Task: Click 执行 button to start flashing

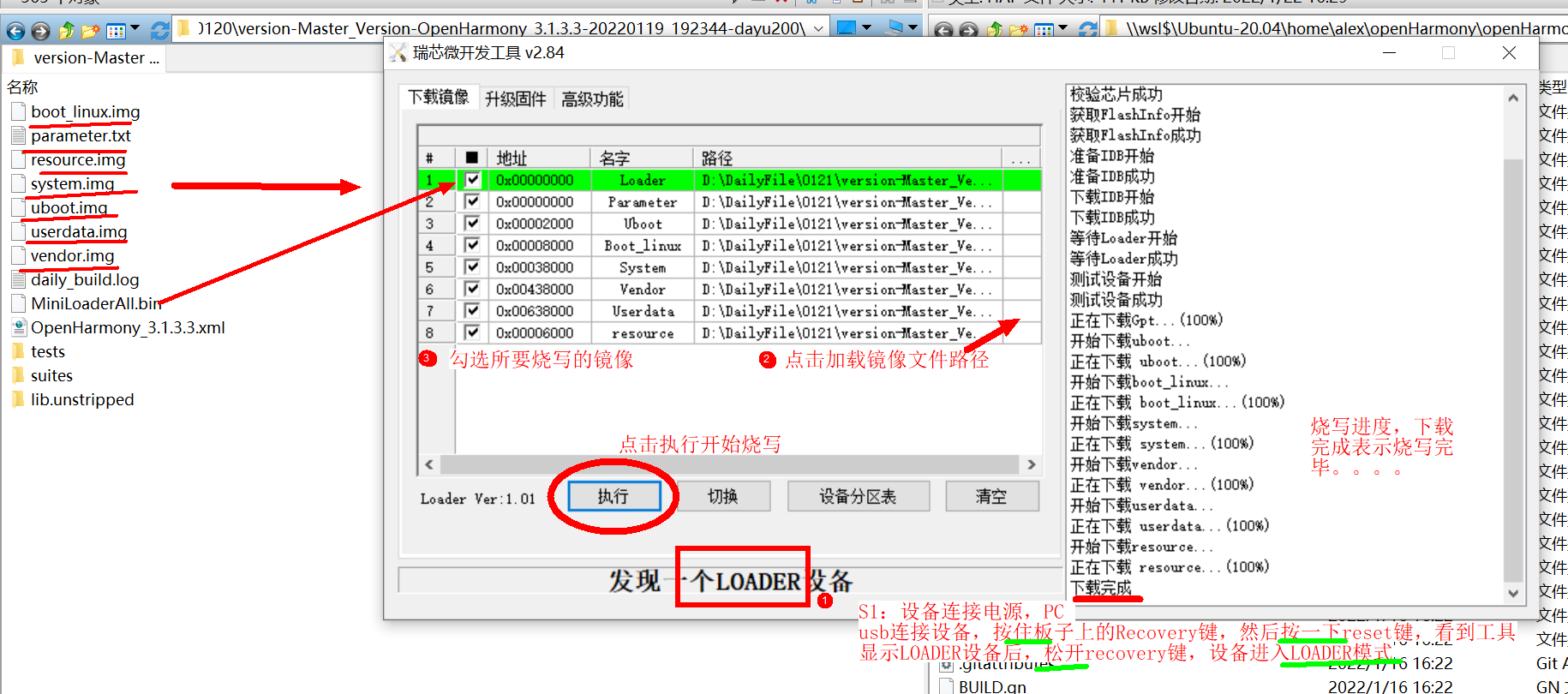Action: pyautogui.click(x=613, y=496)
